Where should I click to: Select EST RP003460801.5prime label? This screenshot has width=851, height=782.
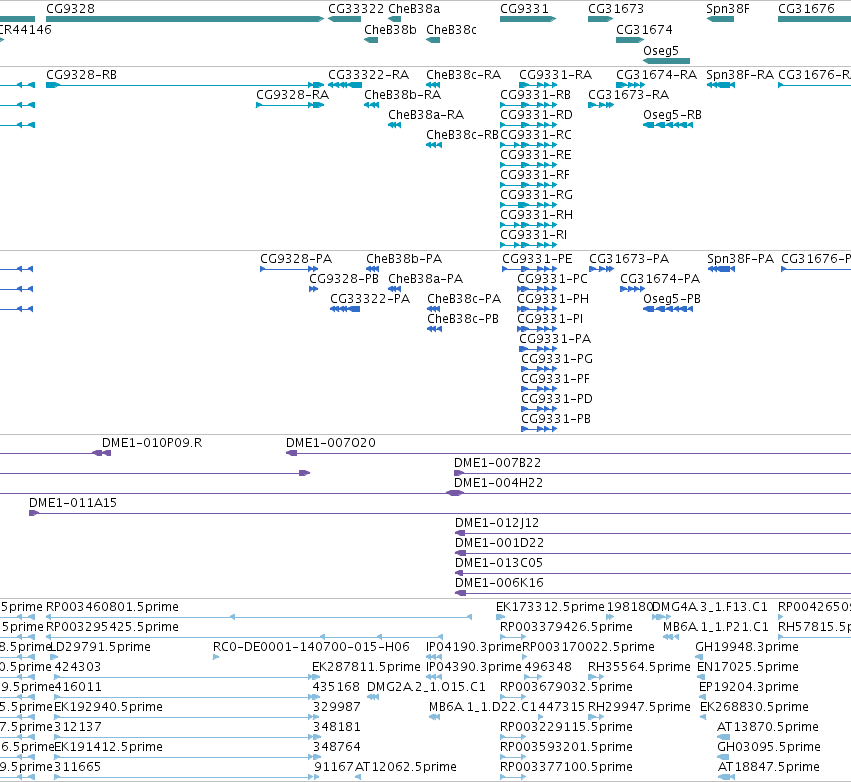click(112, 607)
